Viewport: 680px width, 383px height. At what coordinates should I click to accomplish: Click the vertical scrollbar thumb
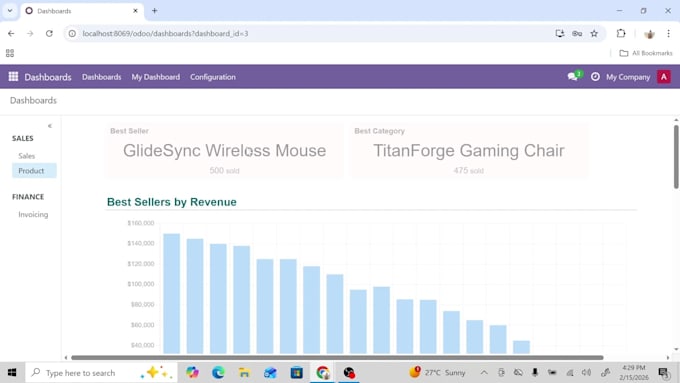click(676, 157)
